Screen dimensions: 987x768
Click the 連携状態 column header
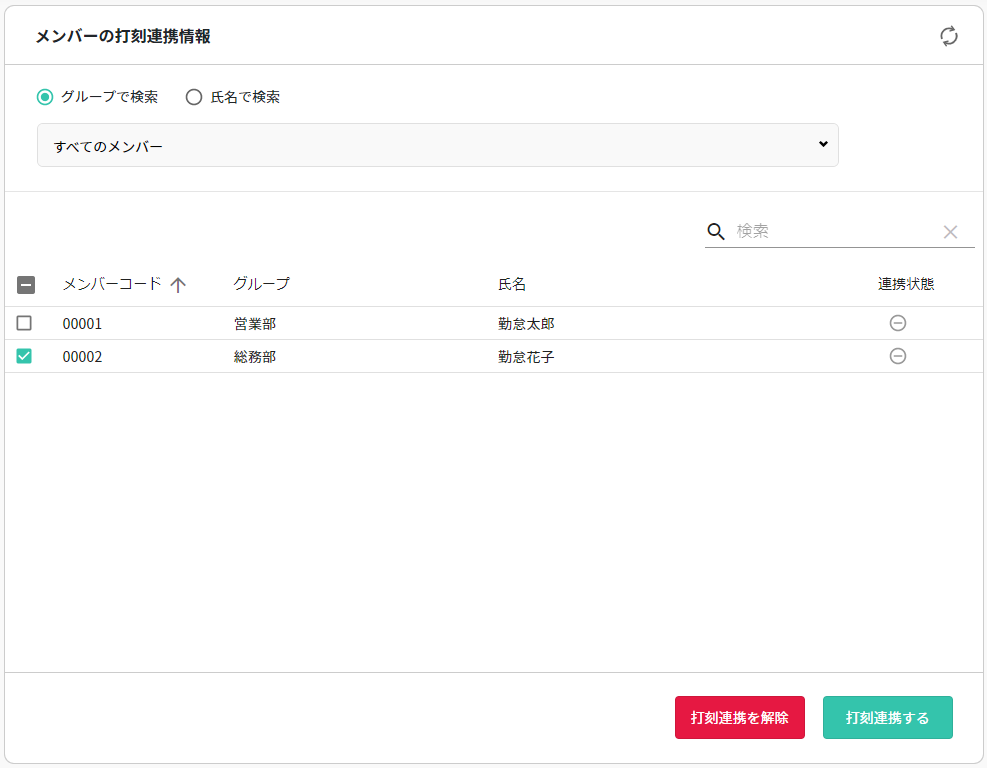click(906, 284)
